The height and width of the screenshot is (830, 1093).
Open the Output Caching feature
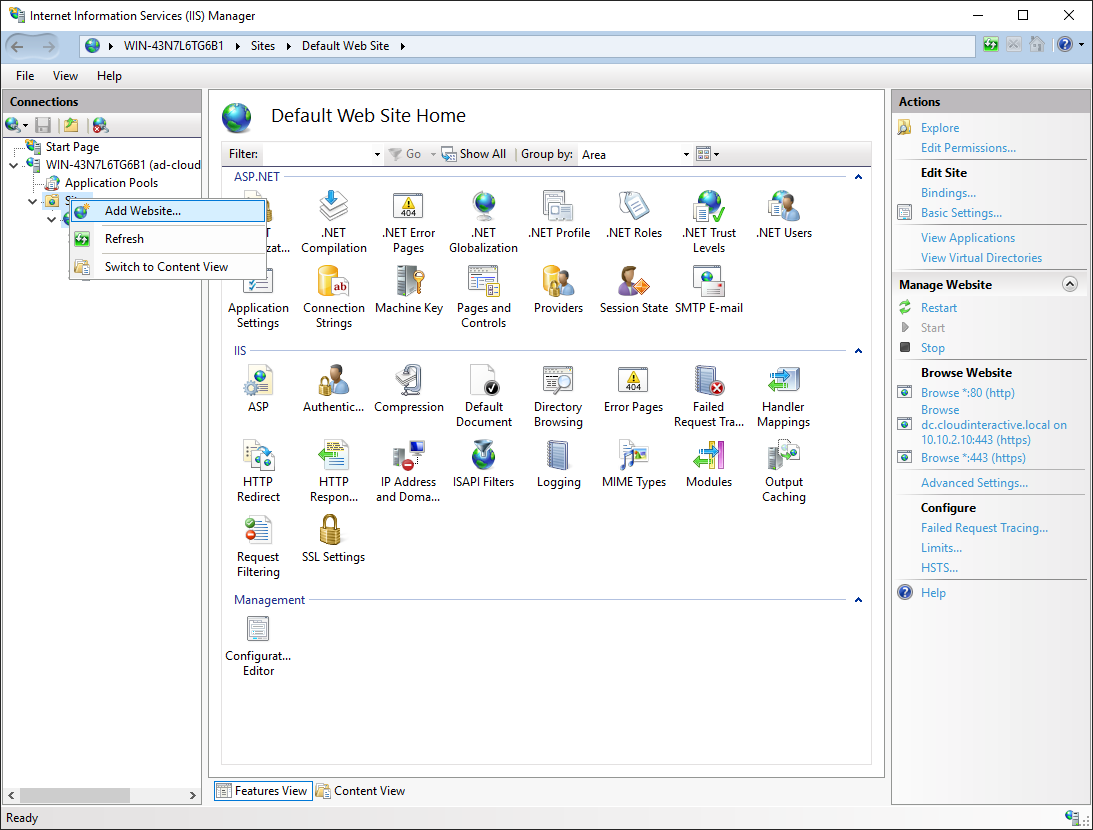tap(784, 471)
